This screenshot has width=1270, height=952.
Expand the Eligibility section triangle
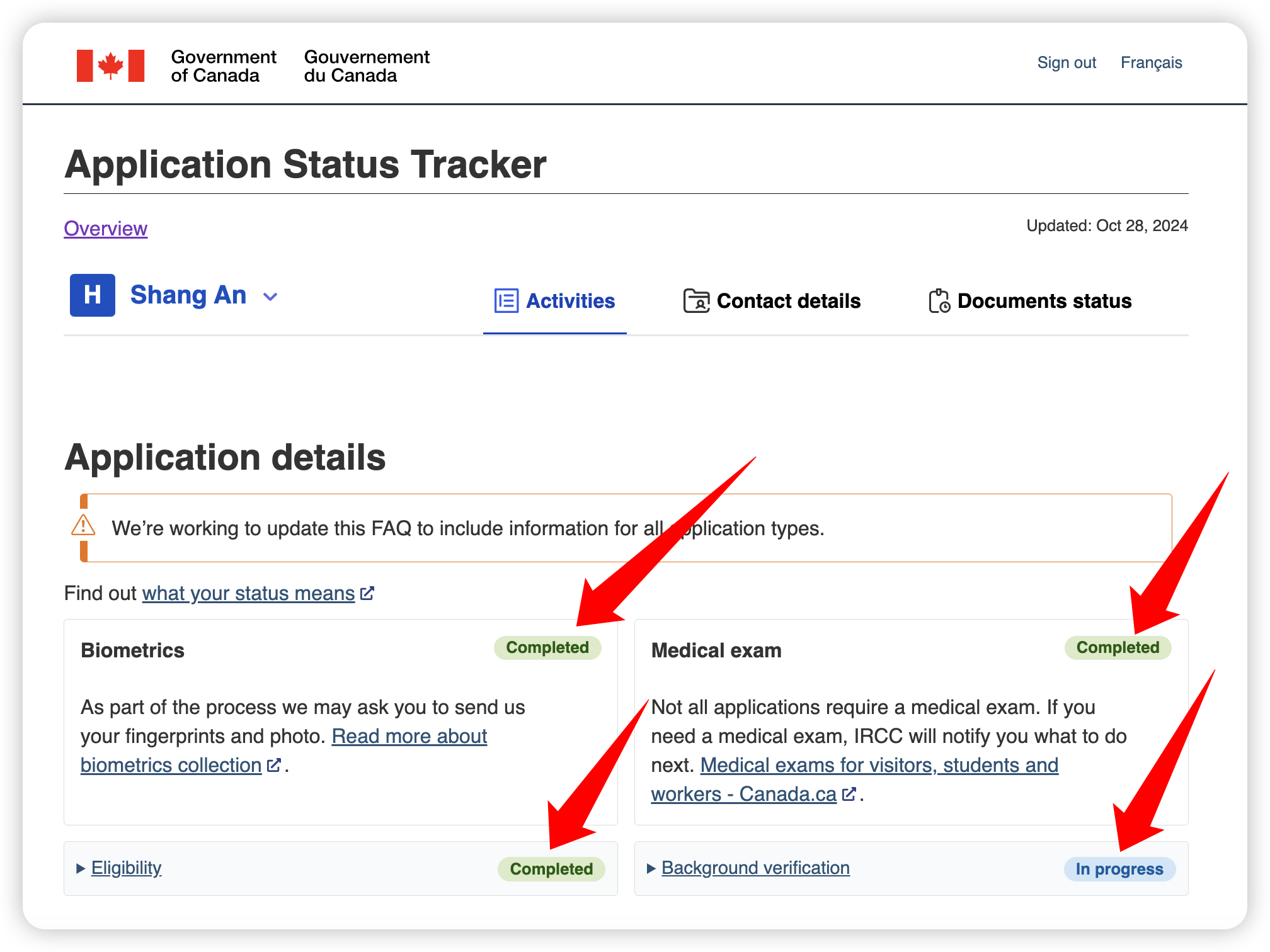pos(81,868)
